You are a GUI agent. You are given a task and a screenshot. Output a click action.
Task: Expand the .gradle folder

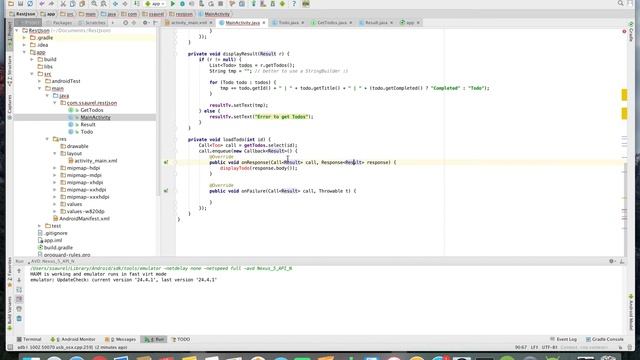(24, 38)
